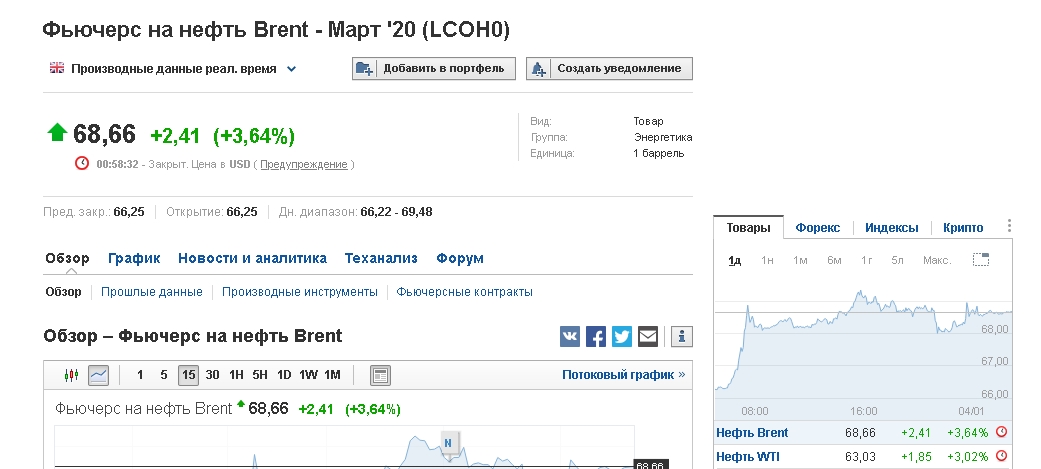This screenshot has width=1041, height=469.
Task: Click the UK flag icon
Action: 57,68
